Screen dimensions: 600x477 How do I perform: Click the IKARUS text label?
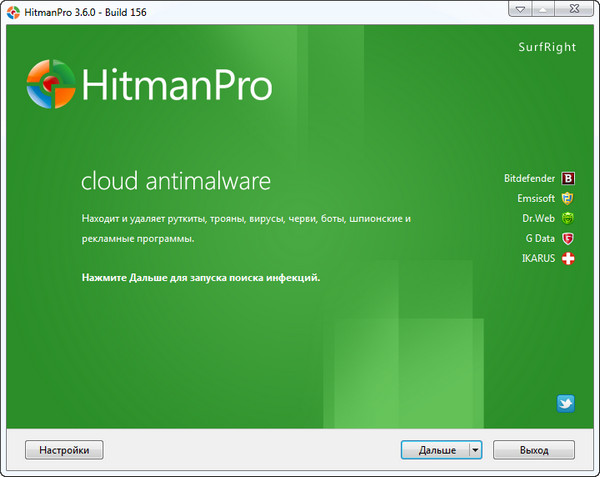pos(538,258)
